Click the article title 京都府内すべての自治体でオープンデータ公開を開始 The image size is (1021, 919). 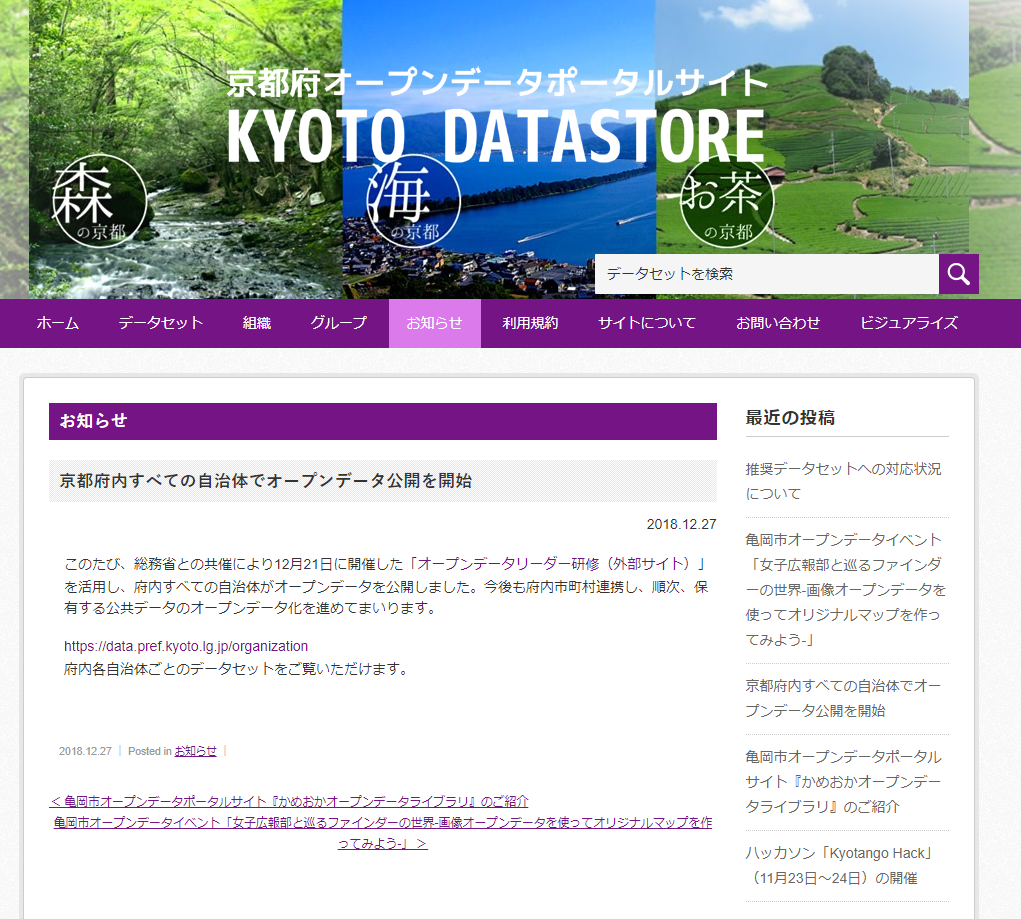[266, 480]
